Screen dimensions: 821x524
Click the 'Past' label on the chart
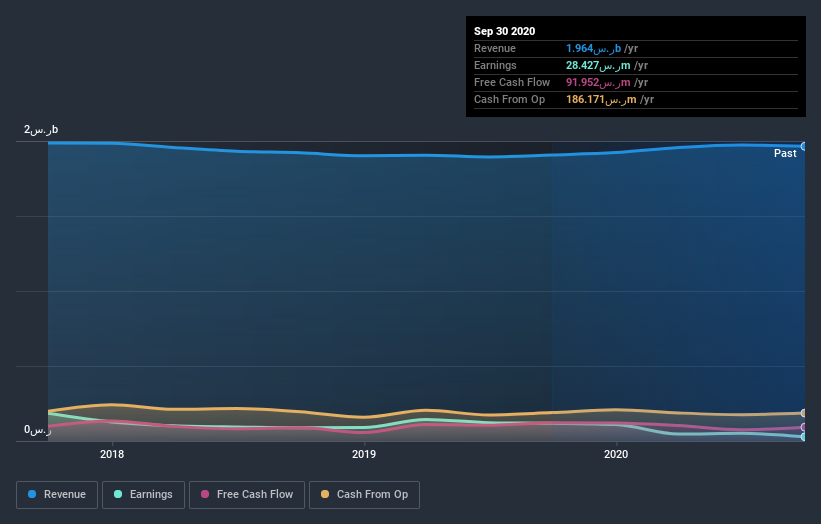(785, 153)
